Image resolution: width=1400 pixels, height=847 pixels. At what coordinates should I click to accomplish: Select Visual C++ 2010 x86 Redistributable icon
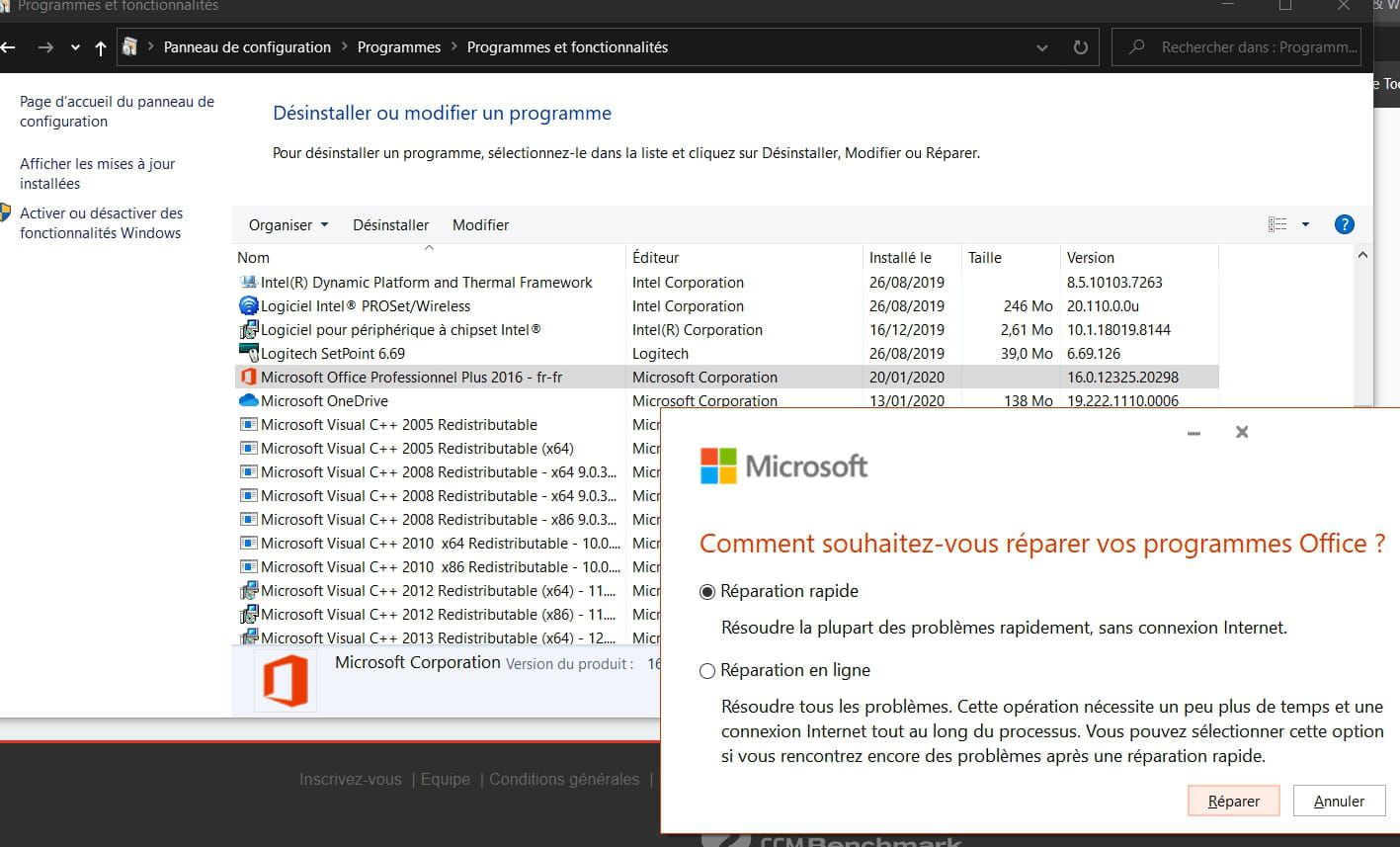(x=249, y=567)
